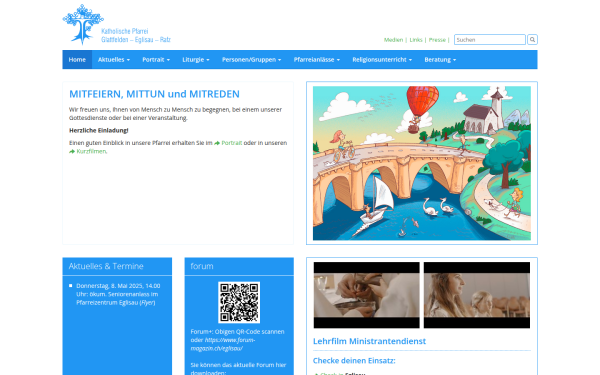The height and width of the screenshot is (375, 600).
Task: Expand the Beratung dropdown menu
Action: pos(440,60)
